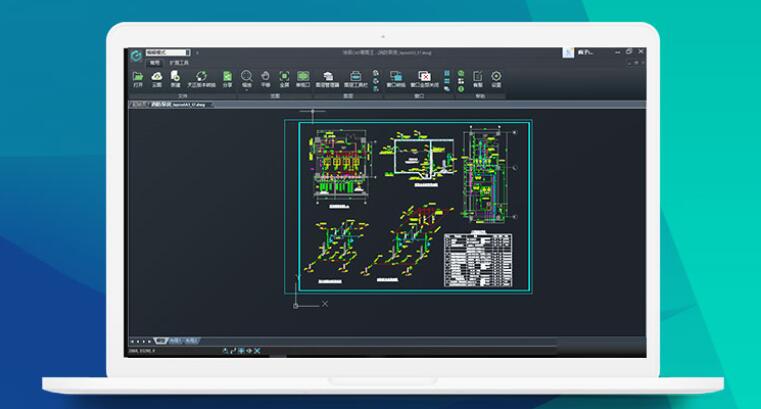
Task: Click the 打开 (Open) file icon
Action: [138, 76]
